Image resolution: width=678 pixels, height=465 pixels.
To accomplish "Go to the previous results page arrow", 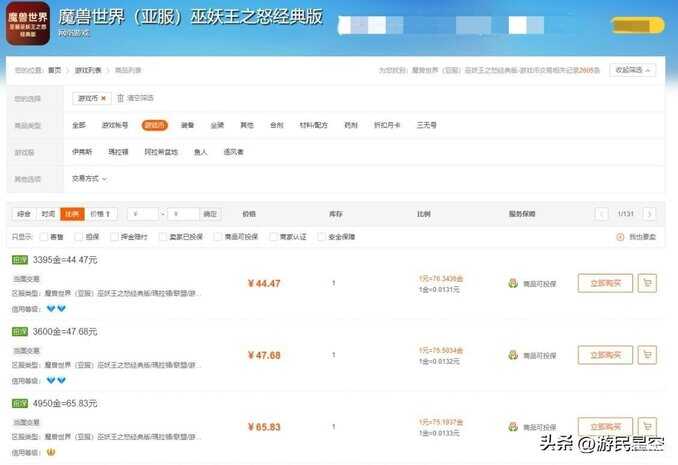I will click(x=602, y=214).
